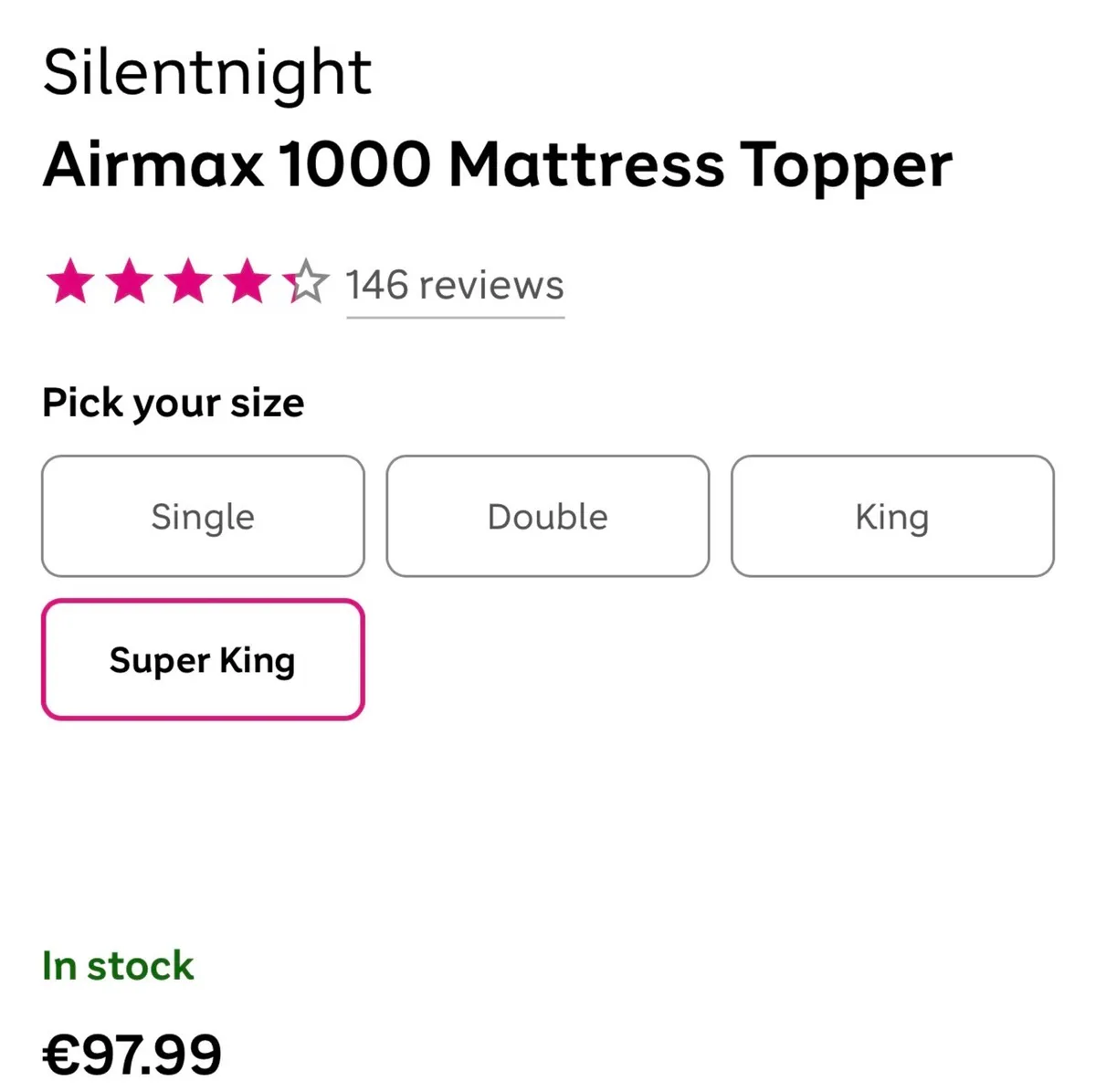1096x1092 pixels.
Task: Click the underline below 146 reviews
Action: [454, 318]
